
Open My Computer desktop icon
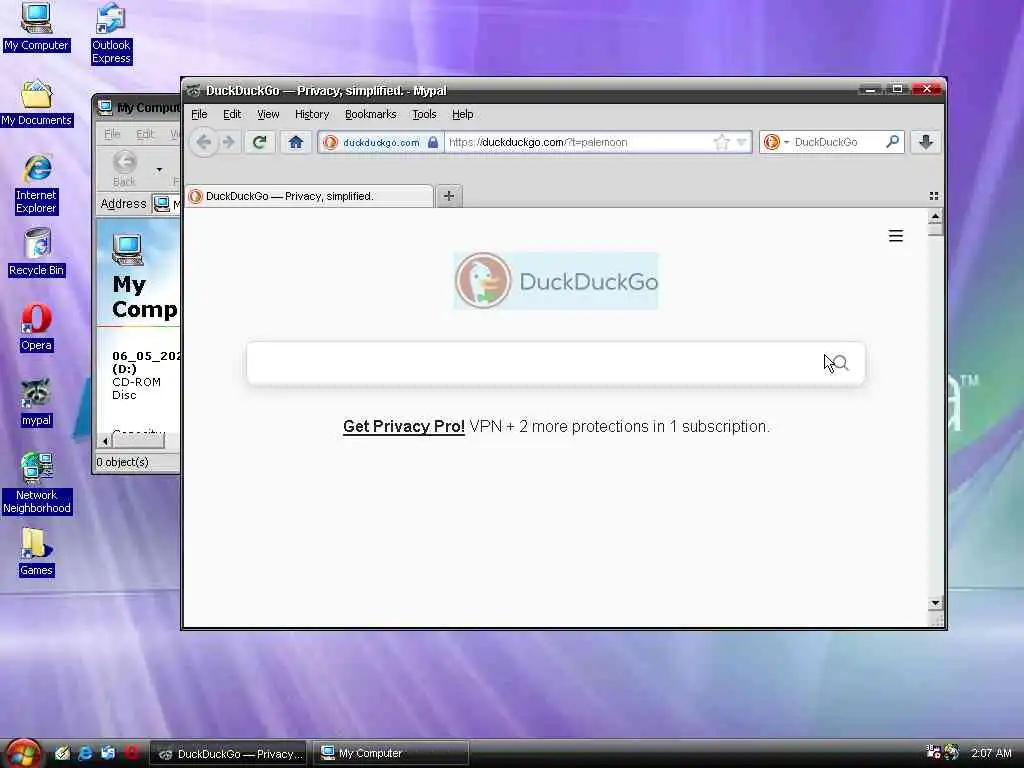click(36, 27)
